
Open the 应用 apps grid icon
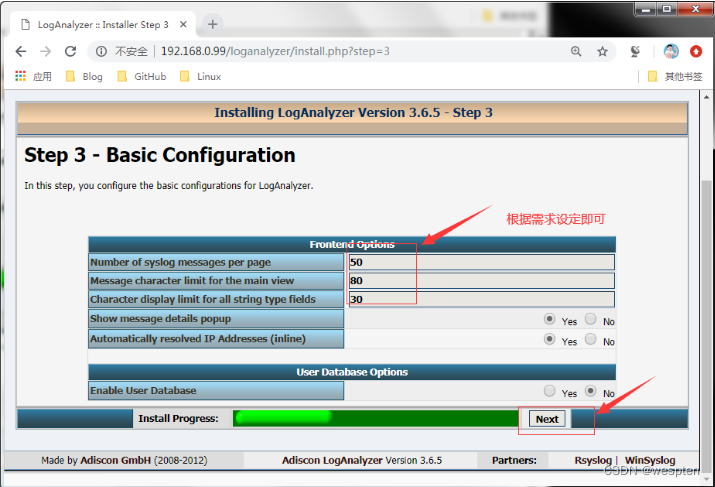pyautogui.click(x=21, y=76)
